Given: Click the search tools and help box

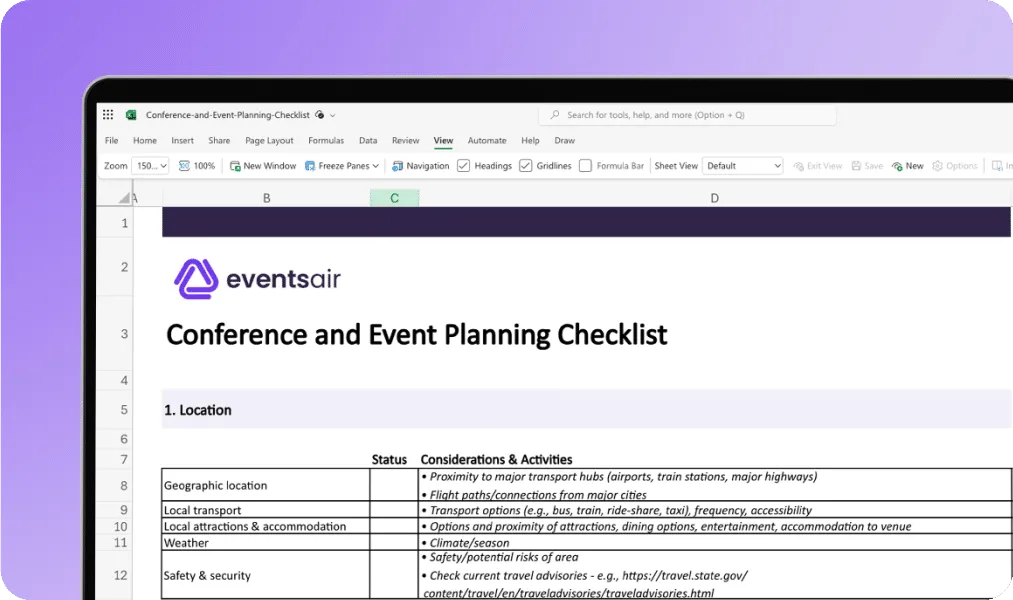Looking at the screenshot, I should [687, 115].
